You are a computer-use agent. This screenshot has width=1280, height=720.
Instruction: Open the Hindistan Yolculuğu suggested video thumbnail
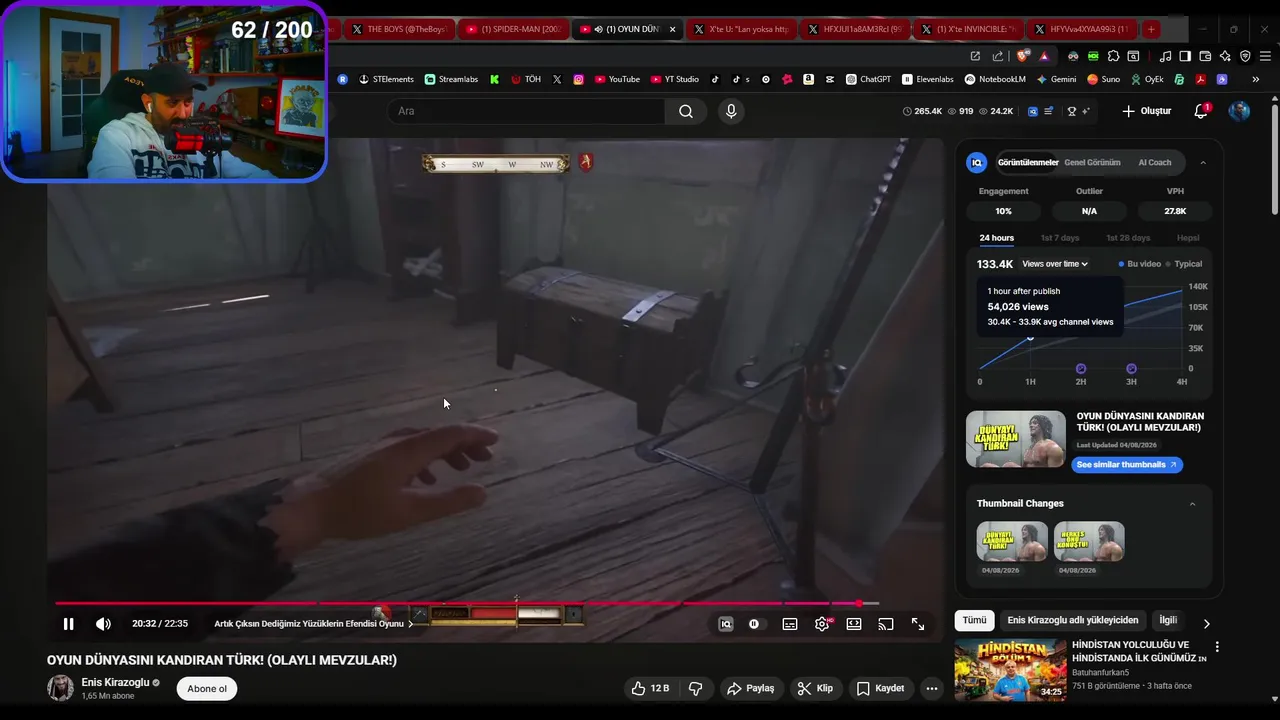click(x=1010, y=670)
